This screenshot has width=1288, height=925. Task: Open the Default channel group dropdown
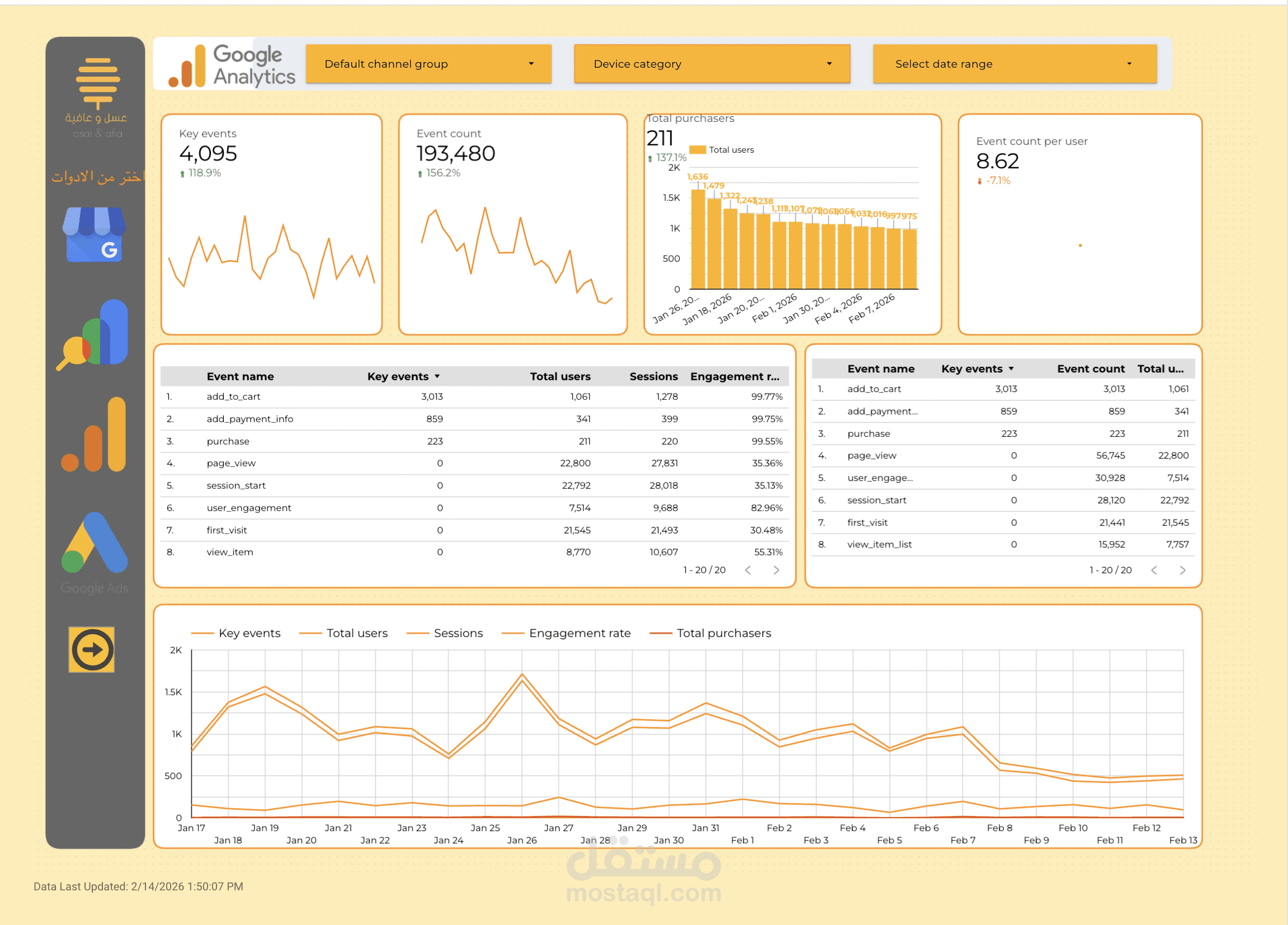(428, 64)
